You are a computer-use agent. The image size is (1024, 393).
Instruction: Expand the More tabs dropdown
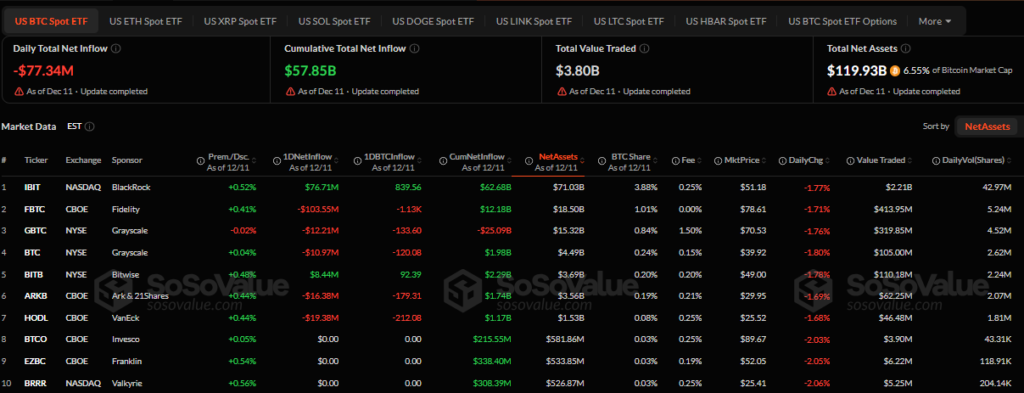point(935,21)
